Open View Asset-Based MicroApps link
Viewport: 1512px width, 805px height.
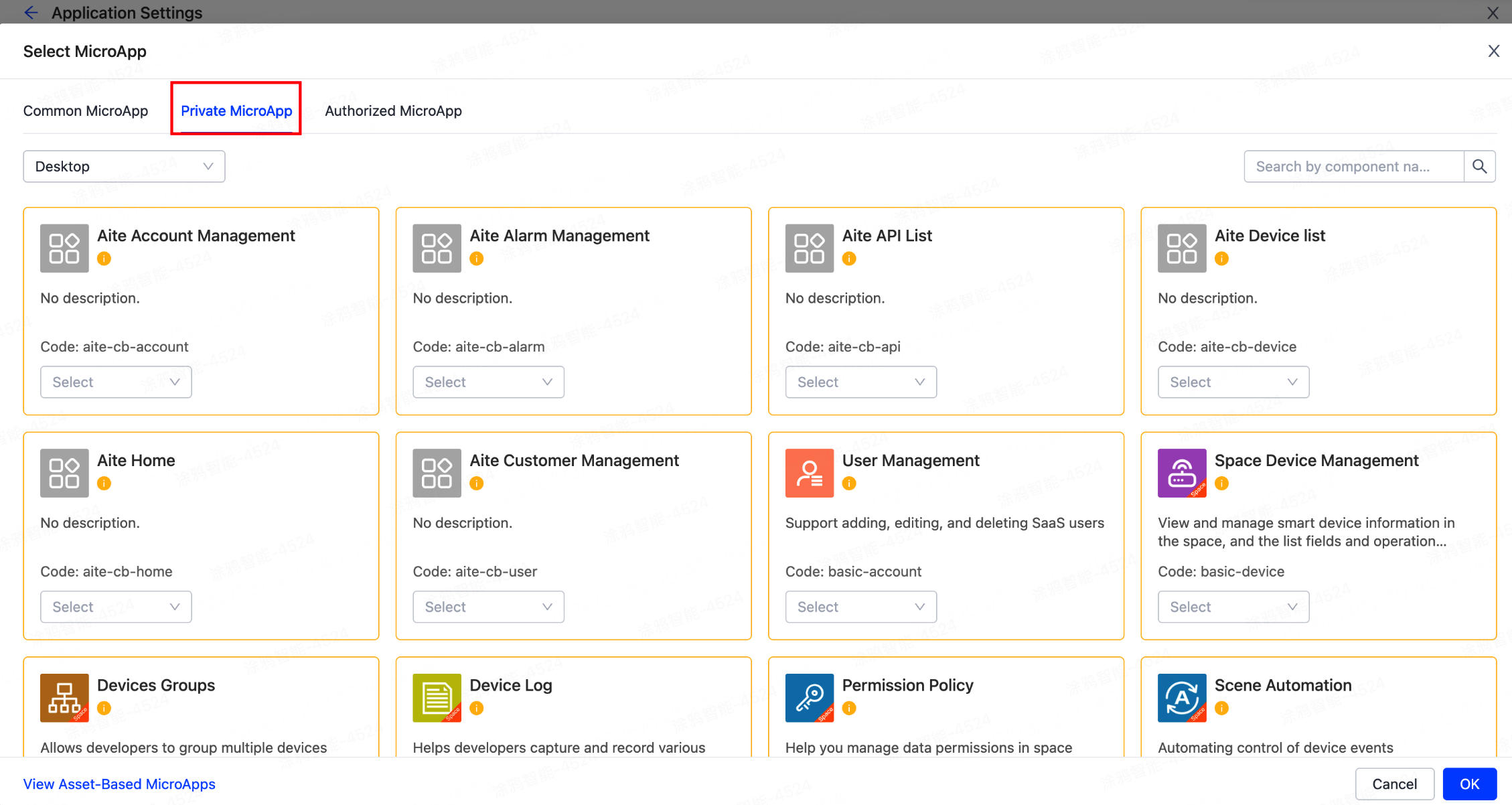click(119, 784)
